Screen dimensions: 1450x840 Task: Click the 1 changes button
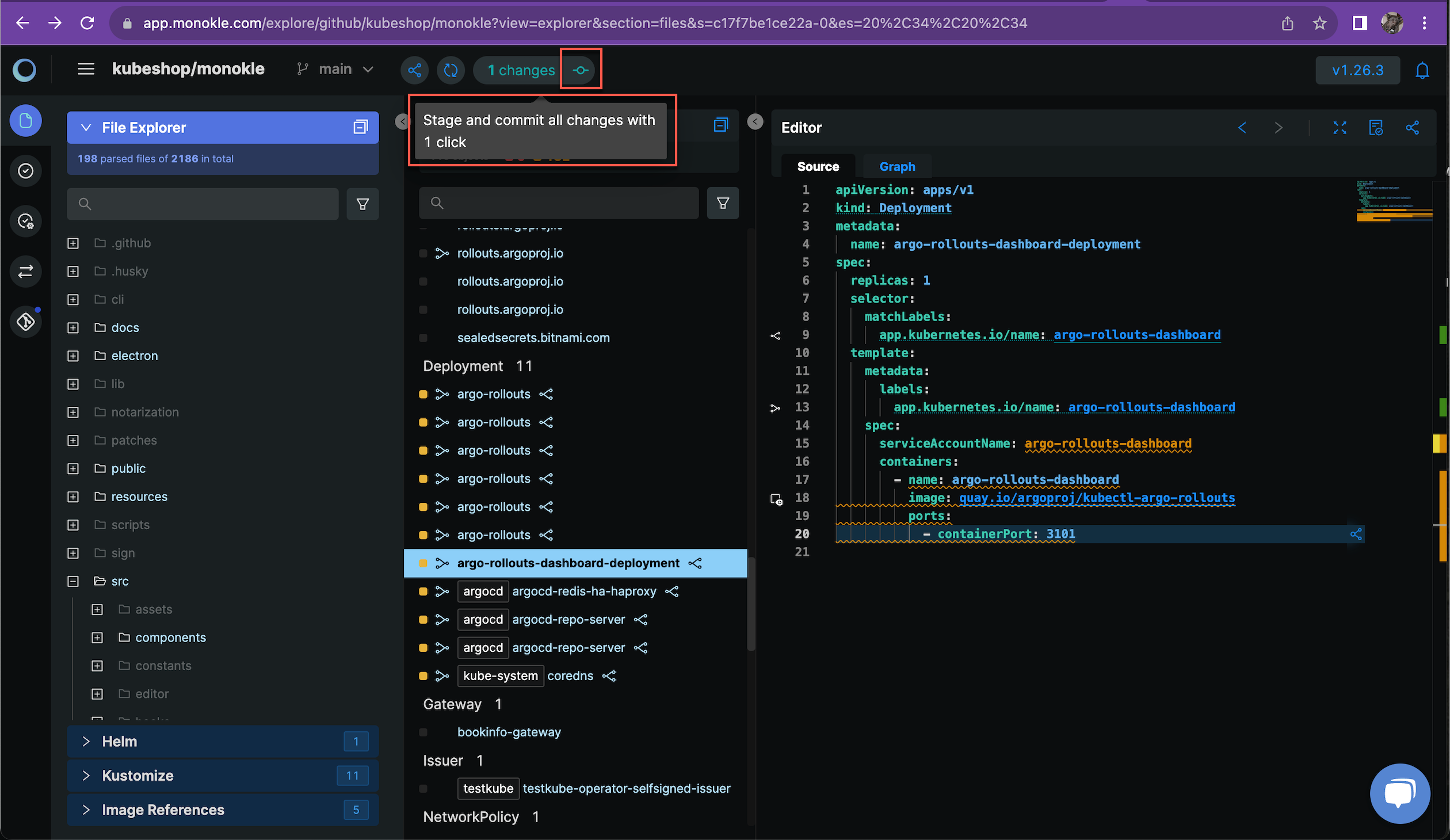click(521, 70)
